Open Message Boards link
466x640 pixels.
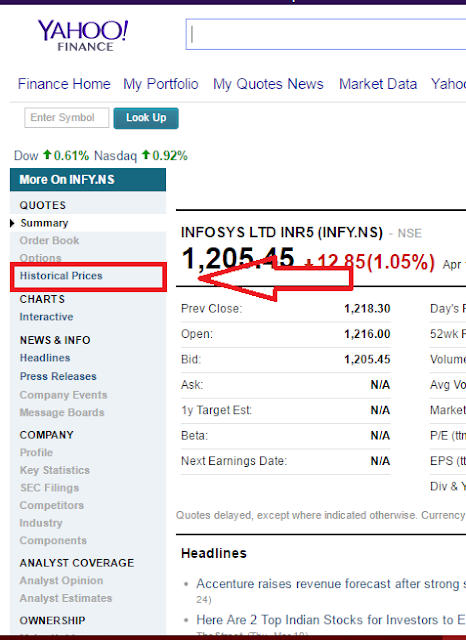(62, 412)
